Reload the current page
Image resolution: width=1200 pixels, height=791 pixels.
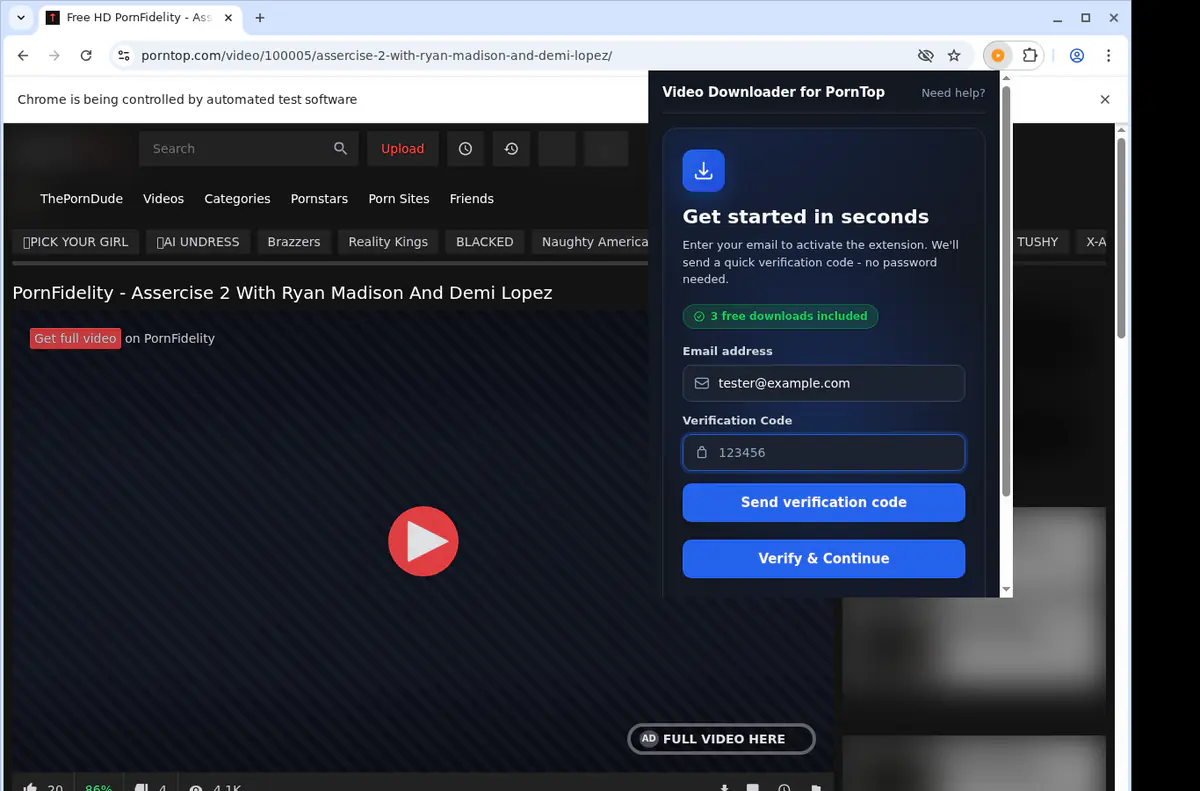86,56
